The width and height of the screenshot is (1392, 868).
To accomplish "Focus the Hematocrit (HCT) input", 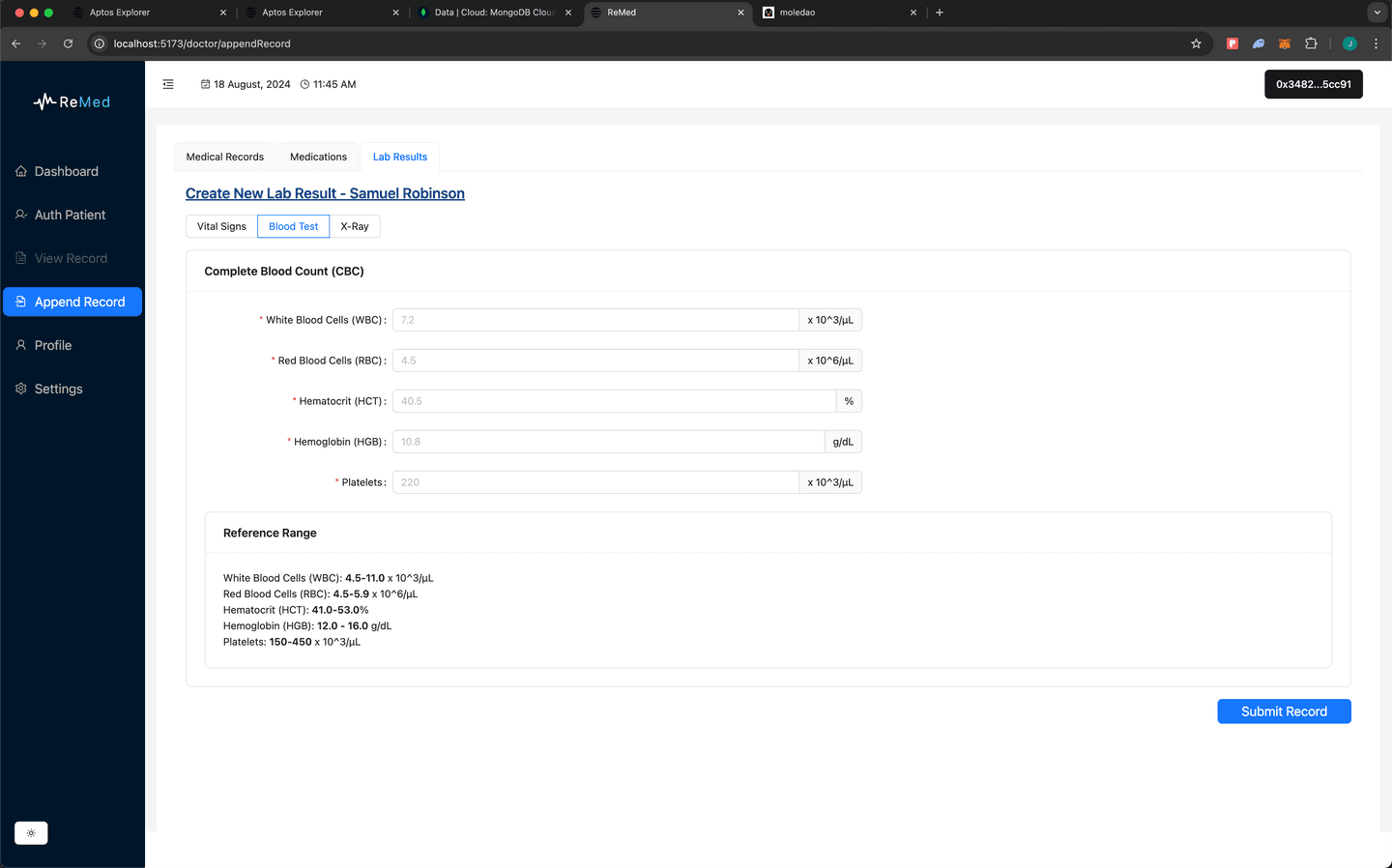I will click(x=614, y=401).
